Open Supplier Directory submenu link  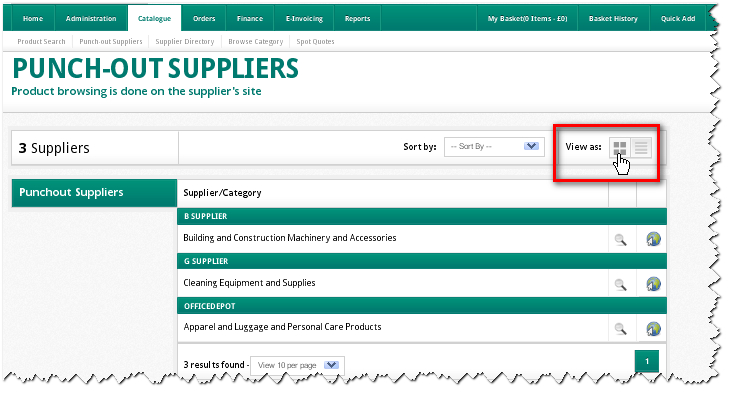tap(185, 41)
